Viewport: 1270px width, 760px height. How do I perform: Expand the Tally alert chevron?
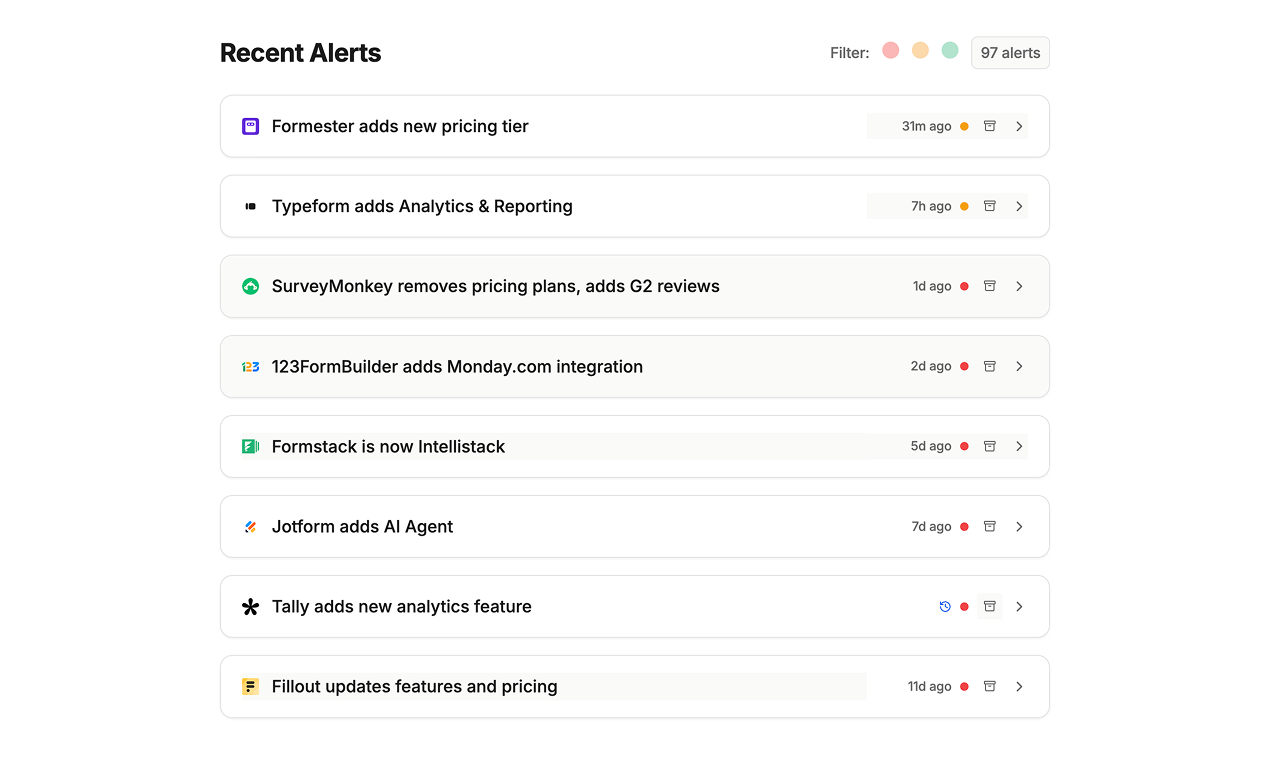1019,606
